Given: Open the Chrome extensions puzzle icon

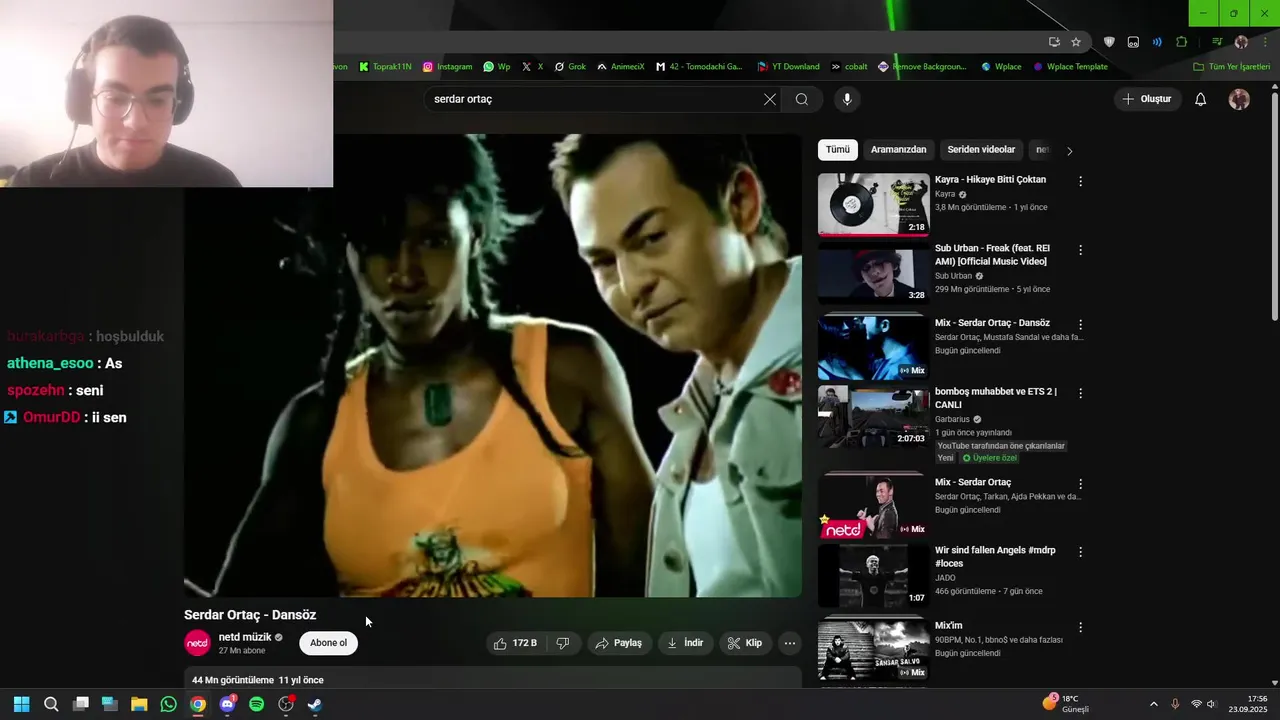Looking at the screenshot, I should [x=1182, y=42].
